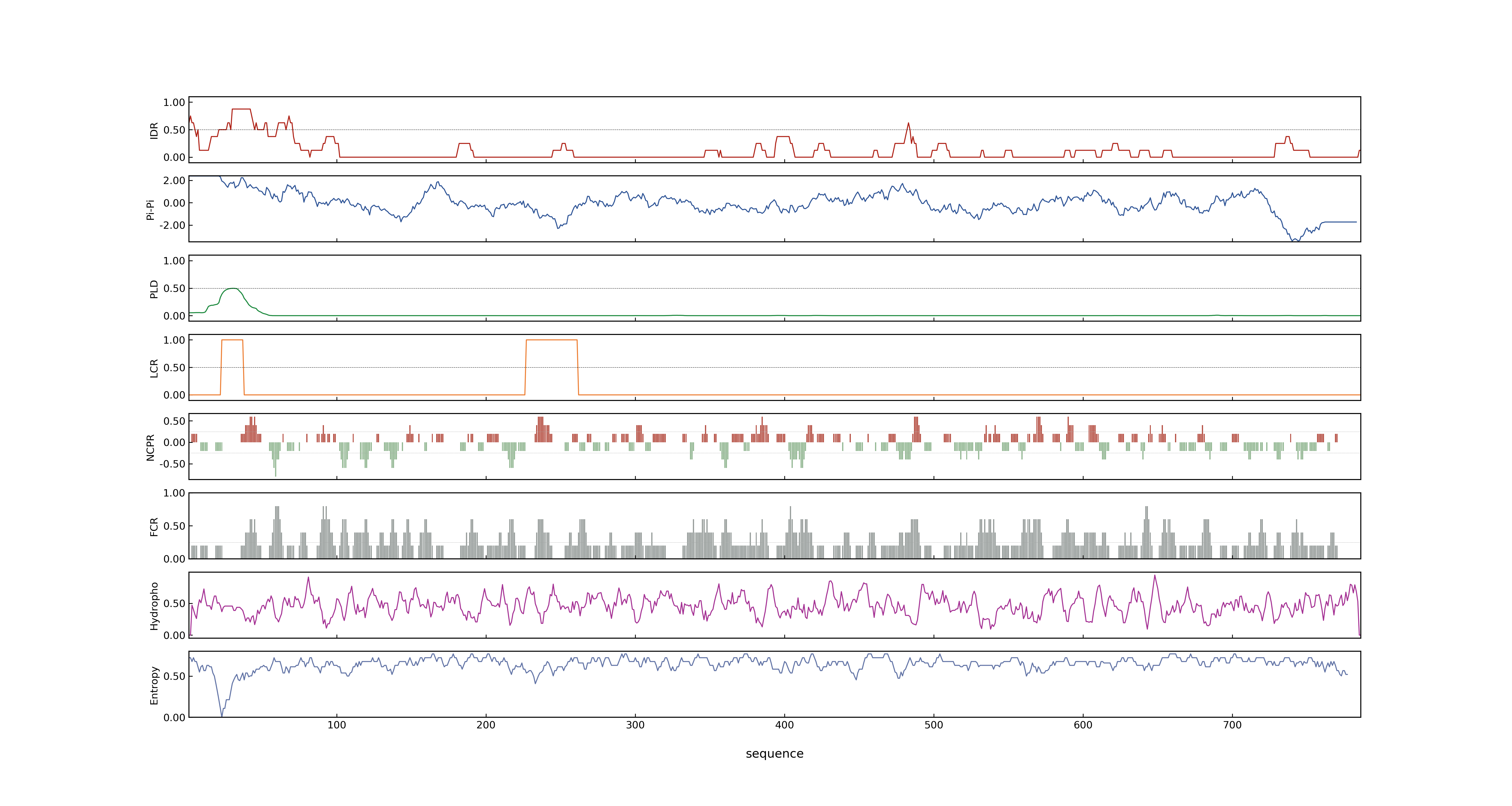The image size is (1512, 806).
Task: Click the green PLD curve peak
Action: [233, 288]
